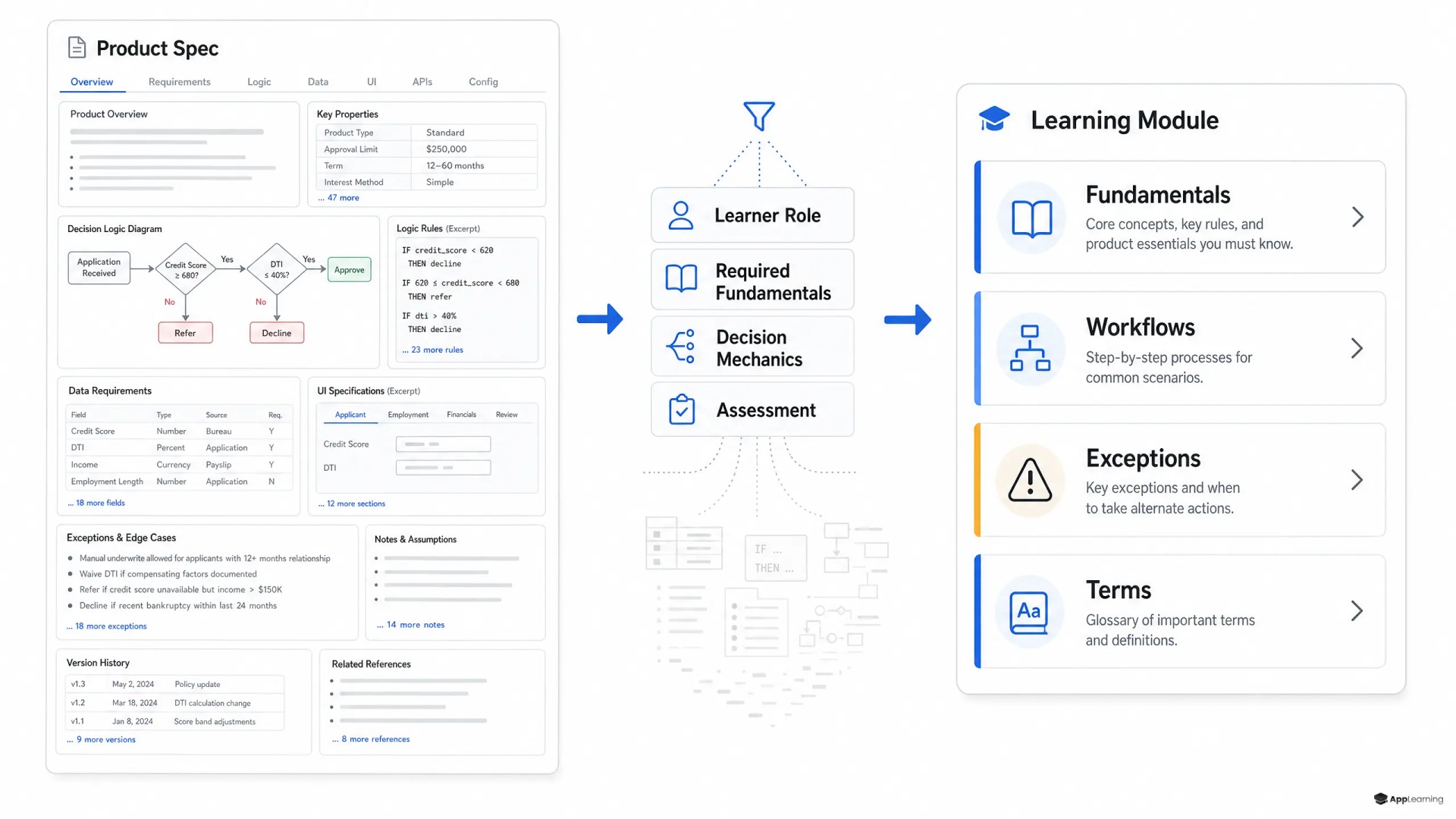Image resolution: width=1456 pixels, height=819 pixels.
Task: Click 'Waive DTI if compensating factors documented'
Action: tap(168, 574)
